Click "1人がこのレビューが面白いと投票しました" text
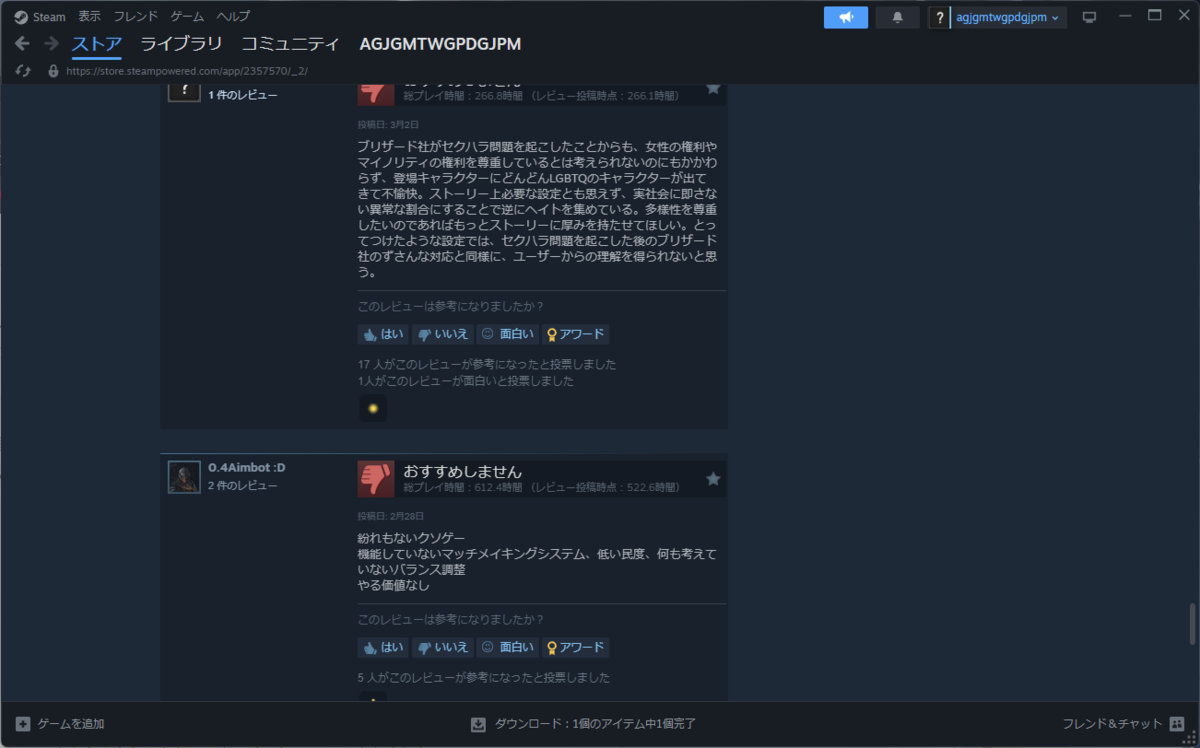Screen dimensions: 1200x748 point(466,381)
